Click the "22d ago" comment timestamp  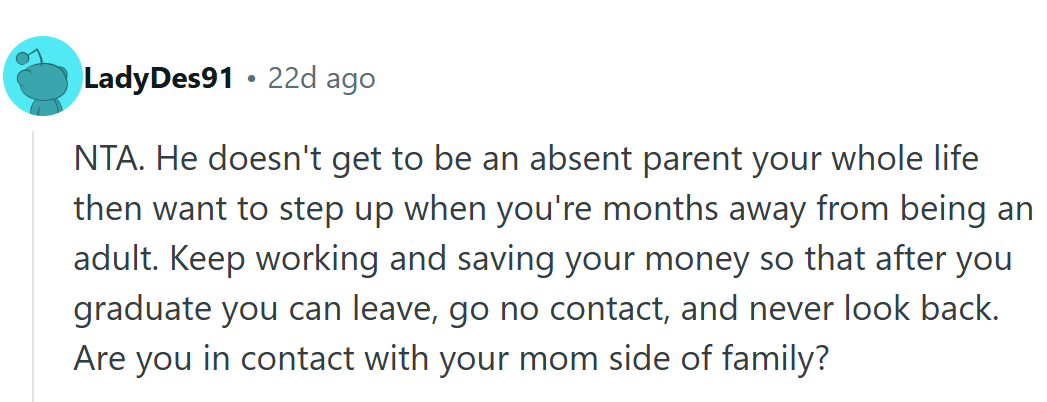(321, 78)
